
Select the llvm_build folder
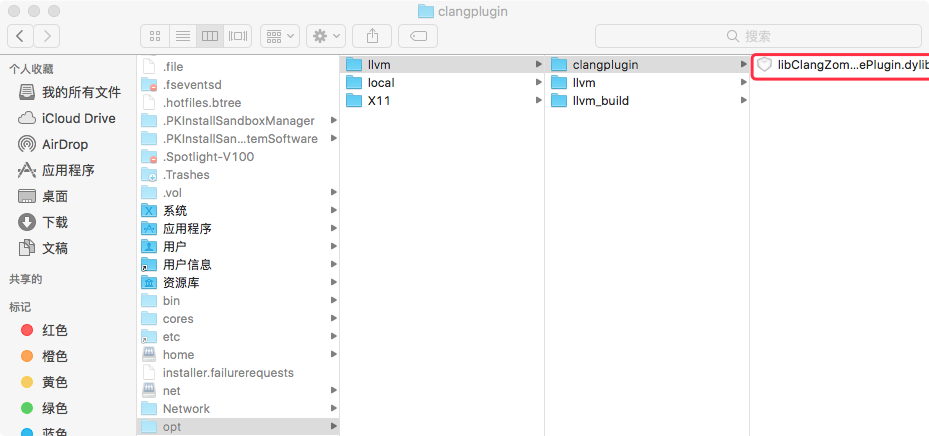[648, 101]
